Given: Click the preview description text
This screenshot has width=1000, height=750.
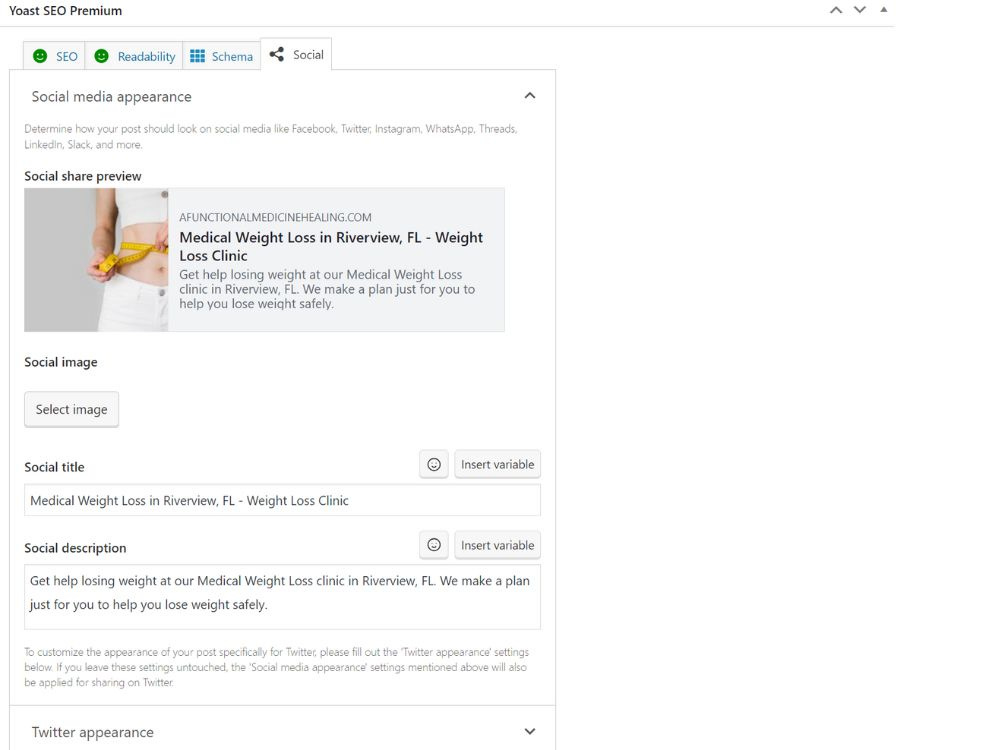Looking at the screenshot, I should point(327,289).
